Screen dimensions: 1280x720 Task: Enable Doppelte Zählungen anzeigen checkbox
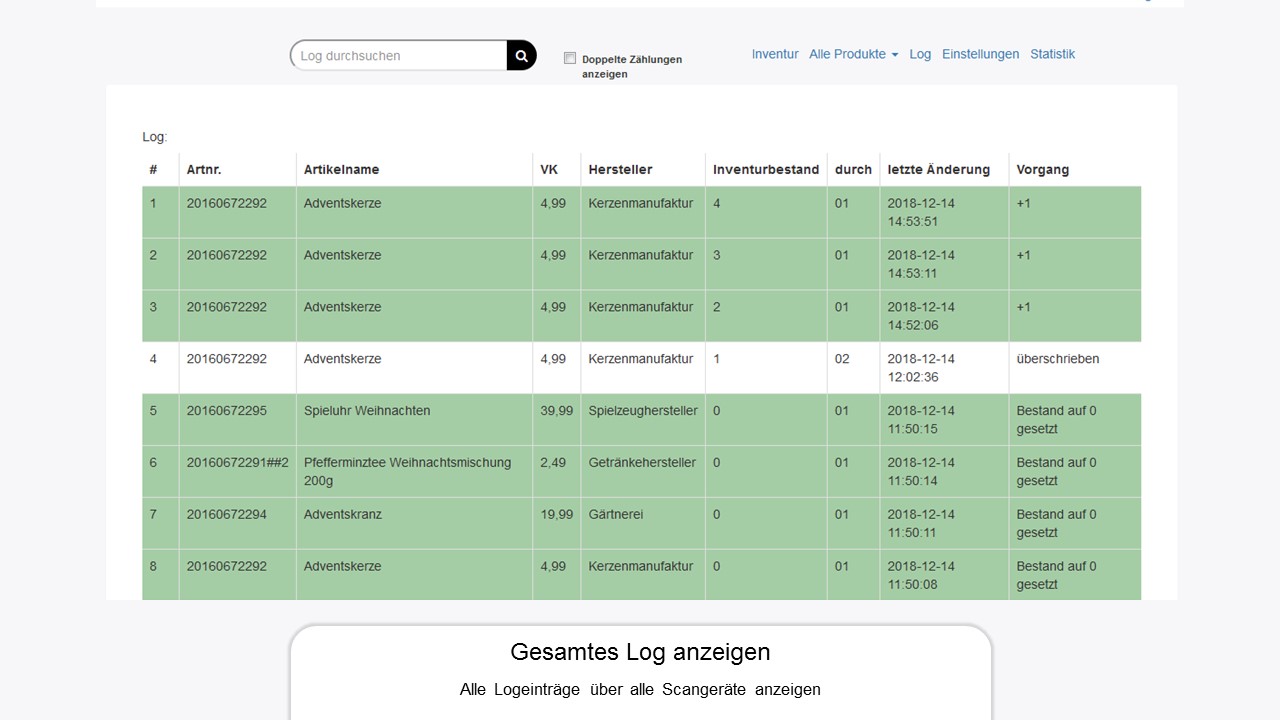570,58
